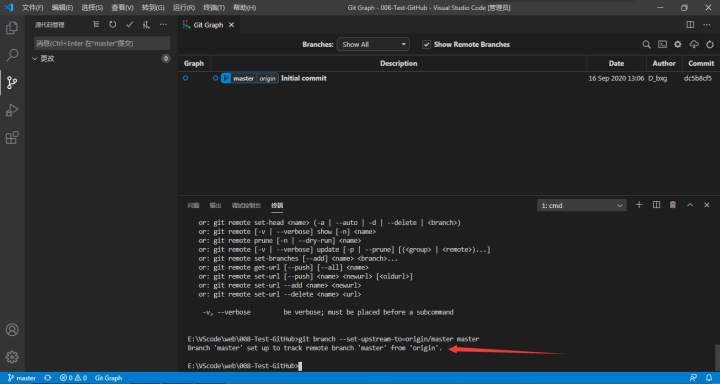
Task: Close the terminal panel
Action: (707, 205)
